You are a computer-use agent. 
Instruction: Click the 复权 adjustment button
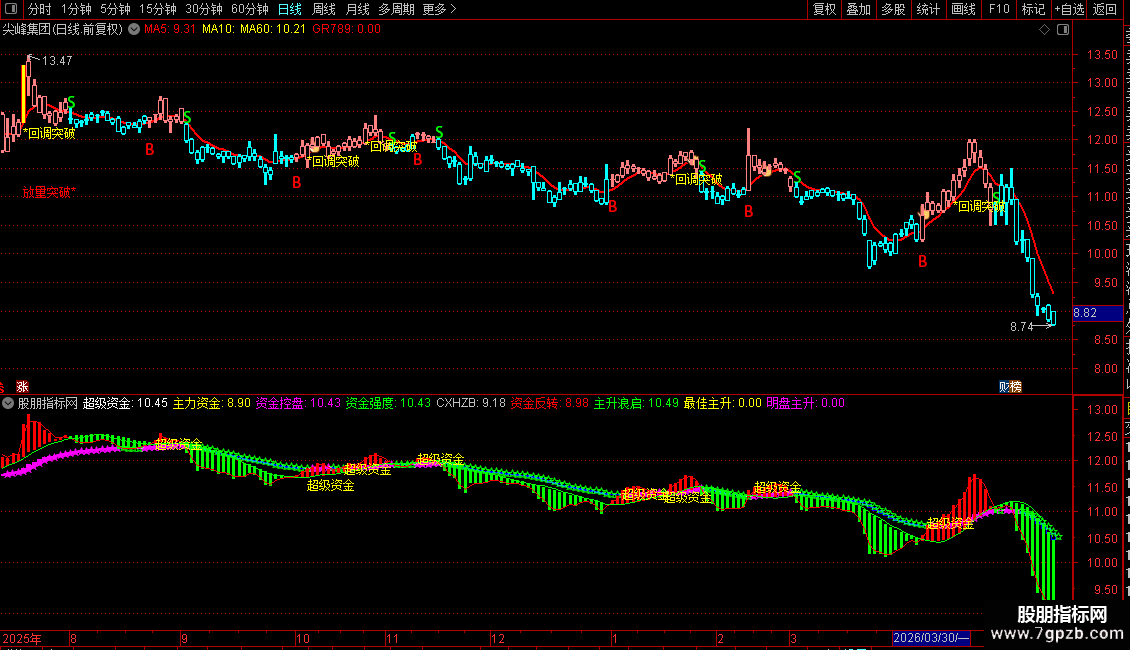click(x=824, y=9)
